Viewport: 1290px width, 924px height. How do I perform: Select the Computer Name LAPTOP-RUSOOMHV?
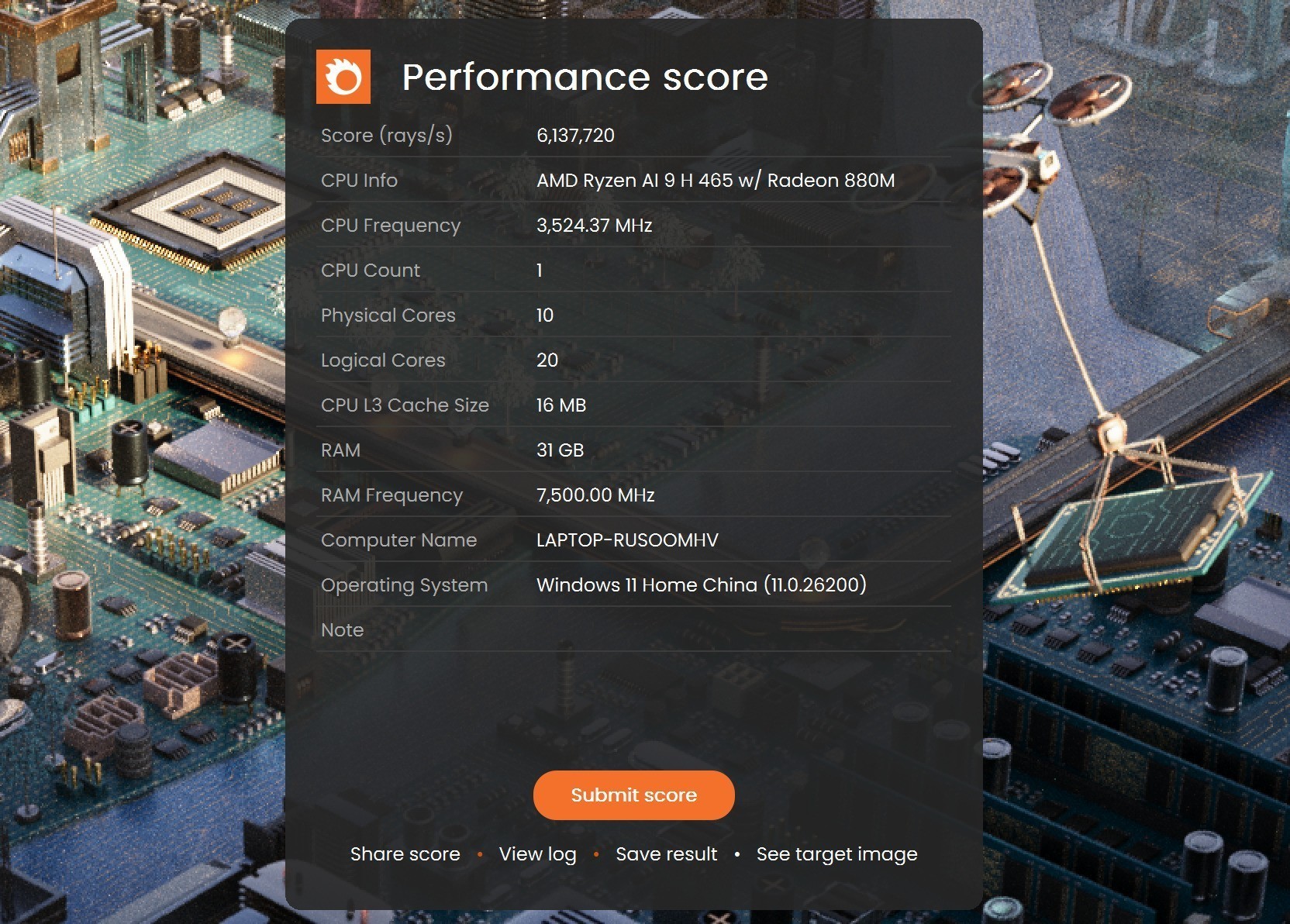pyautogui.click(x=628, y=540)
